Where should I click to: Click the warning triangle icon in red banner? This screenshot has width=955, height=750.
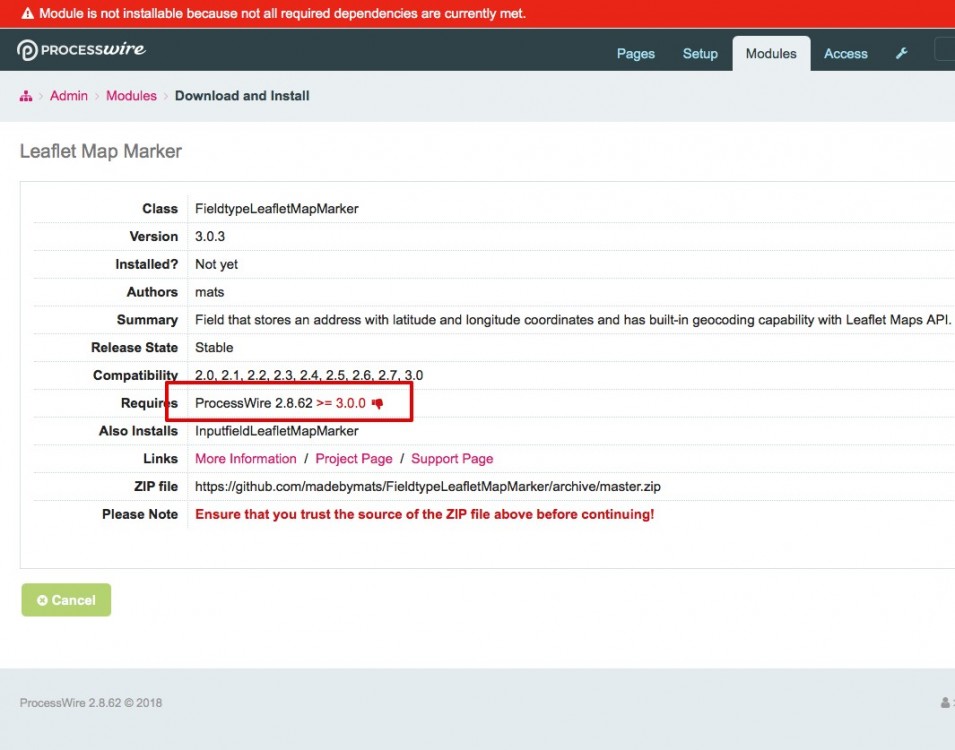tap(27, 14)
